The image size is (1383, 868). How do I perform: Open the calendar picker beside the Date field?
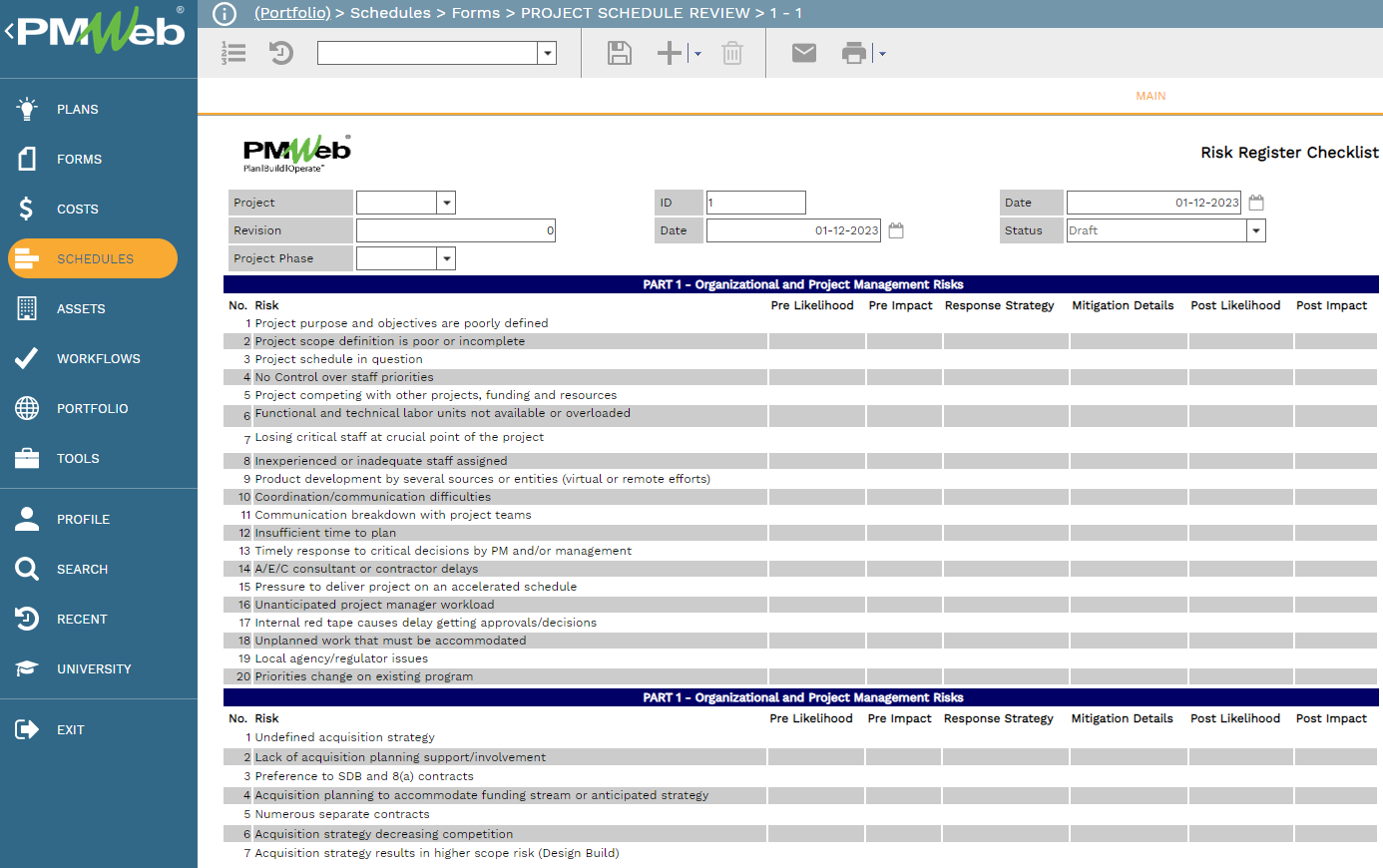pos(1255,202)
